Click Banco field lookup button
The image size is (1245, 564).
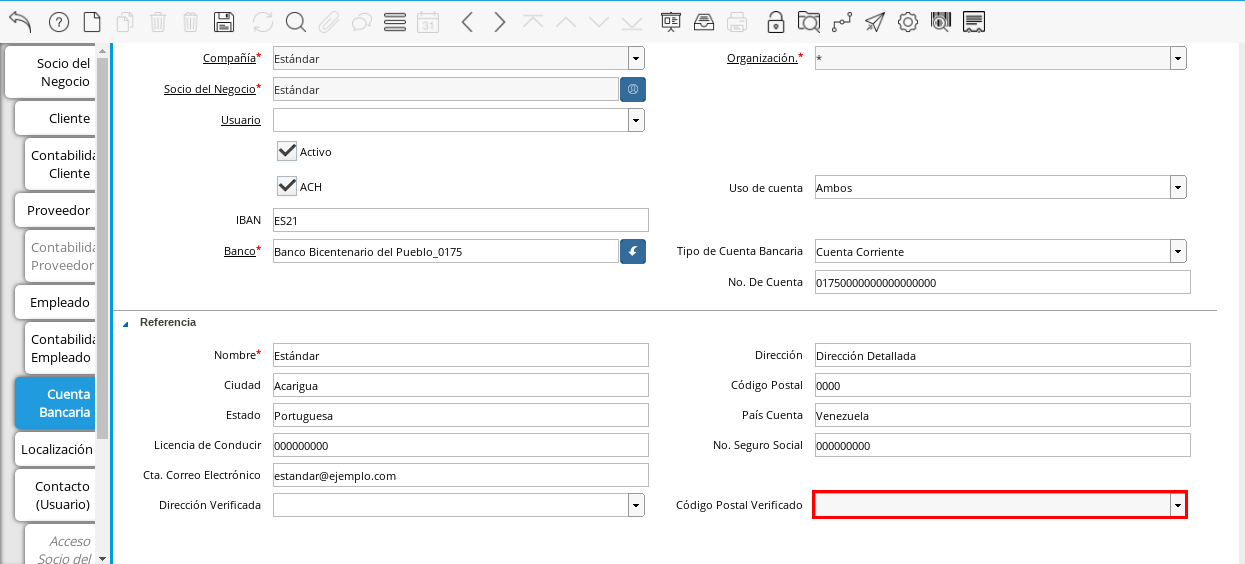coord(633,252)
